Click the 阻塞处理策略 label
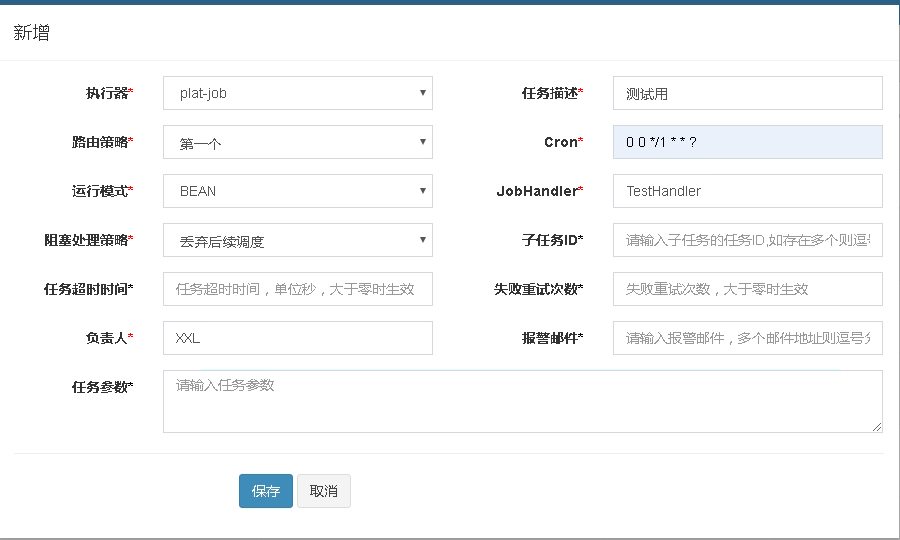Viewport: 900px width, 540px height. click(88, 240)
